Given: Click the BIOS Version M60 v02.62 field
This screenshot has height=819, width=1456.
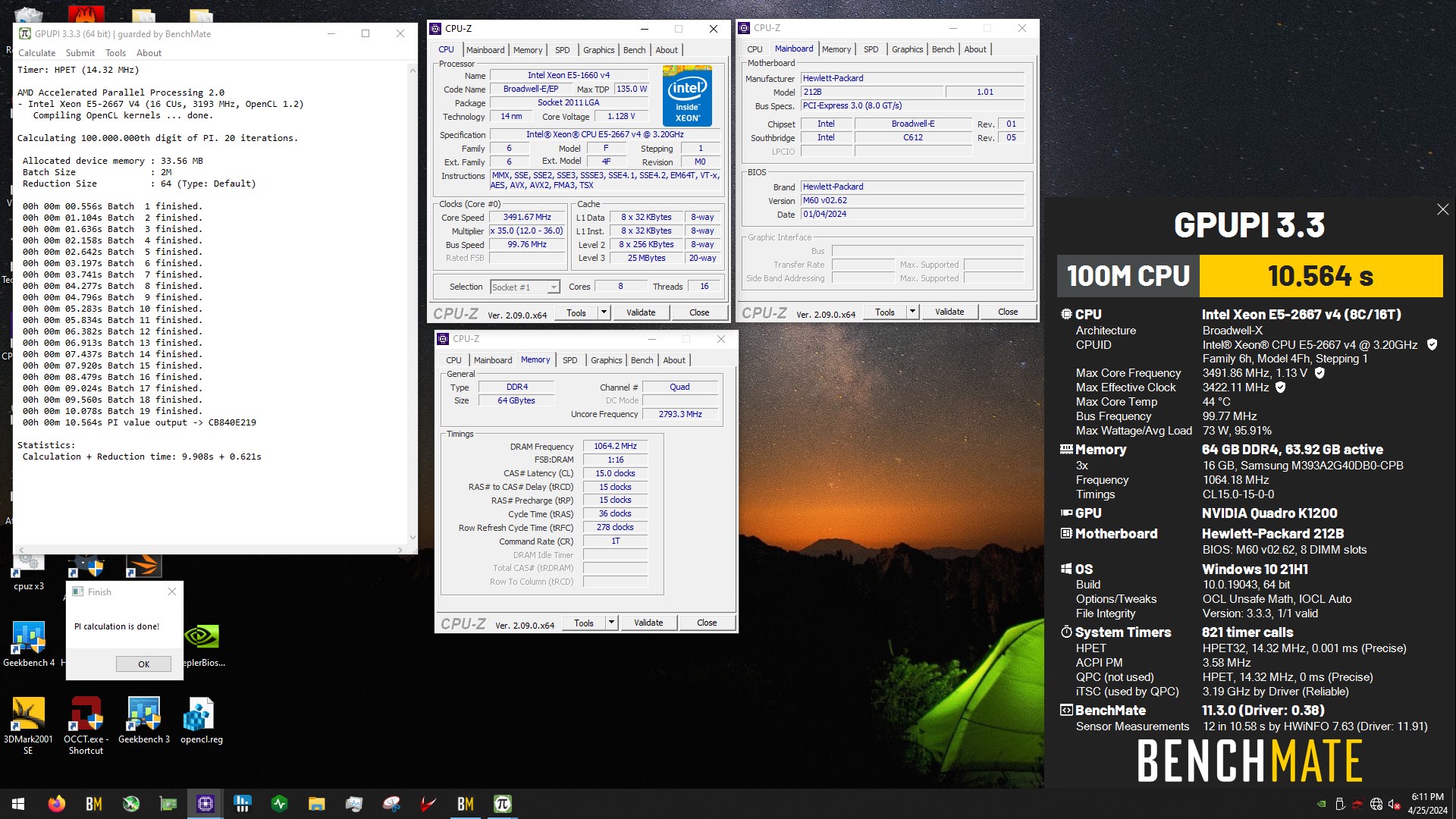Looking at the screenshot, I should (x=912, y=201).
